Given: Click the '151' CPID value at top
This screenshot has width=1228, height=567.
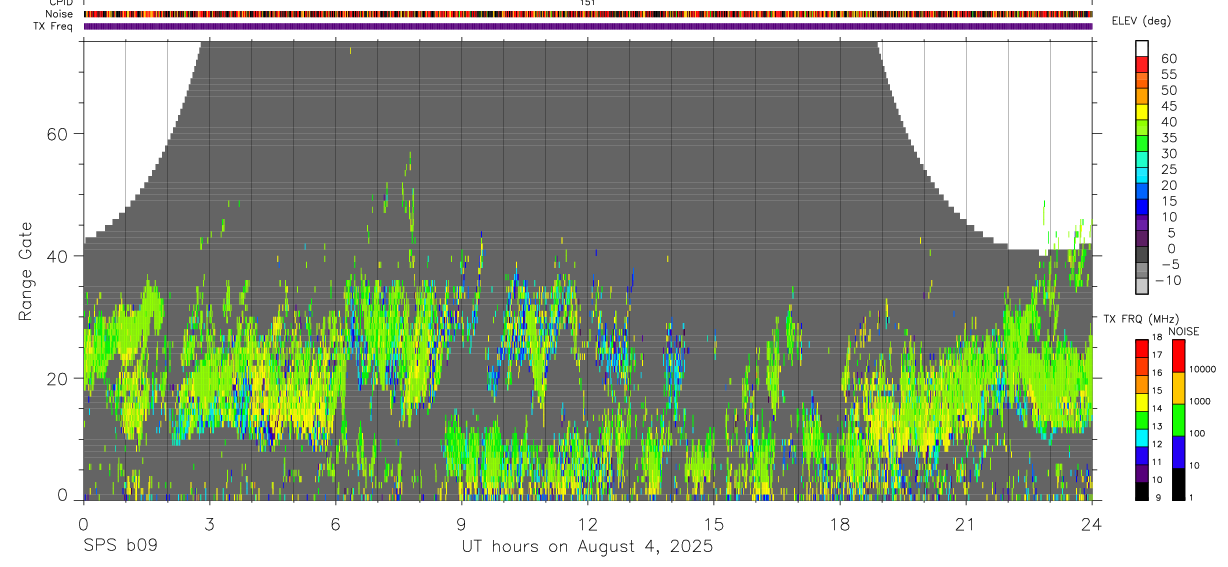Looking at the screenshot, I should [x=588, y=3].
